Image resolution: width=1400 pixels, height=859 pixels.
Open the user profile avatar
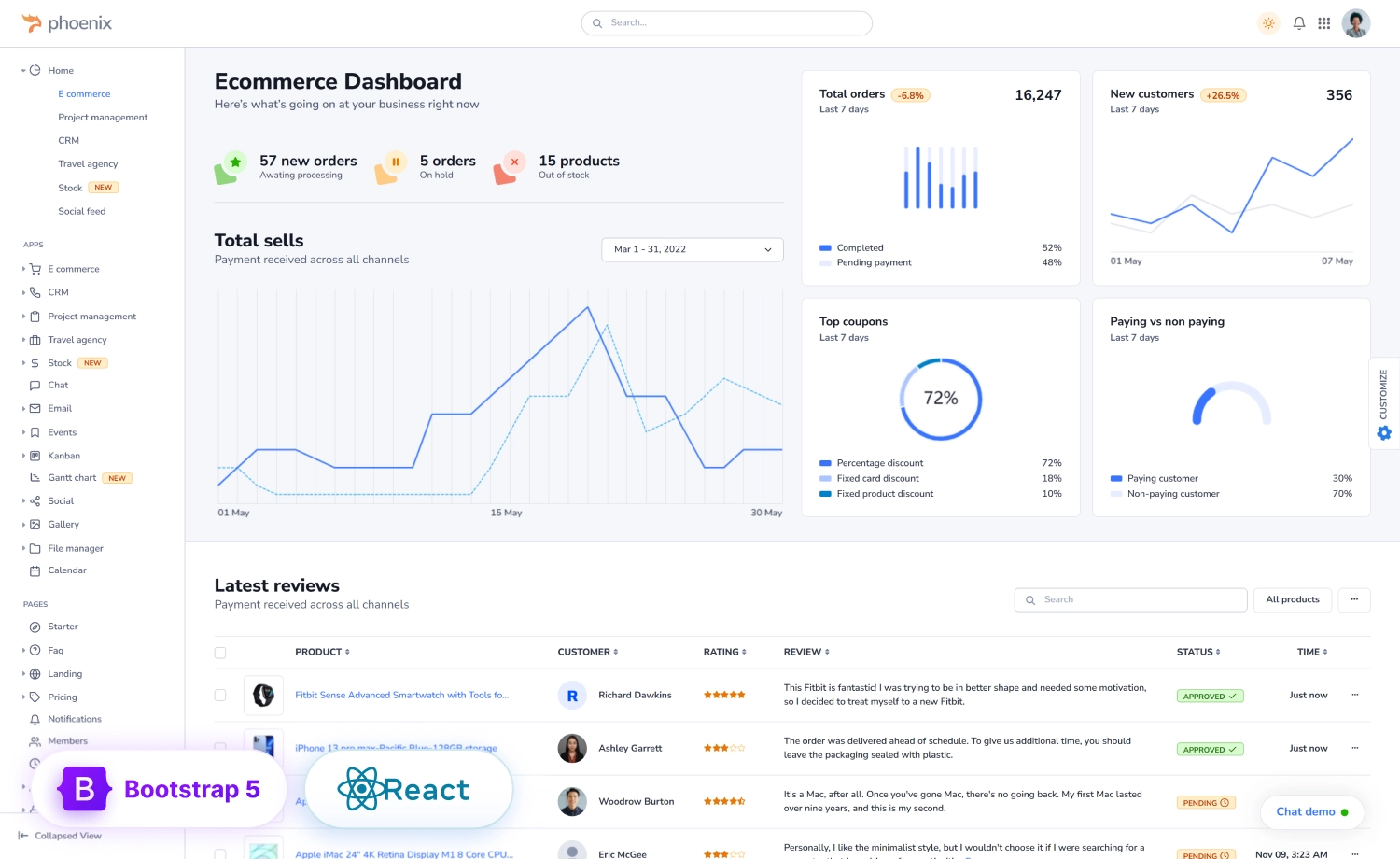point(1355,23)
